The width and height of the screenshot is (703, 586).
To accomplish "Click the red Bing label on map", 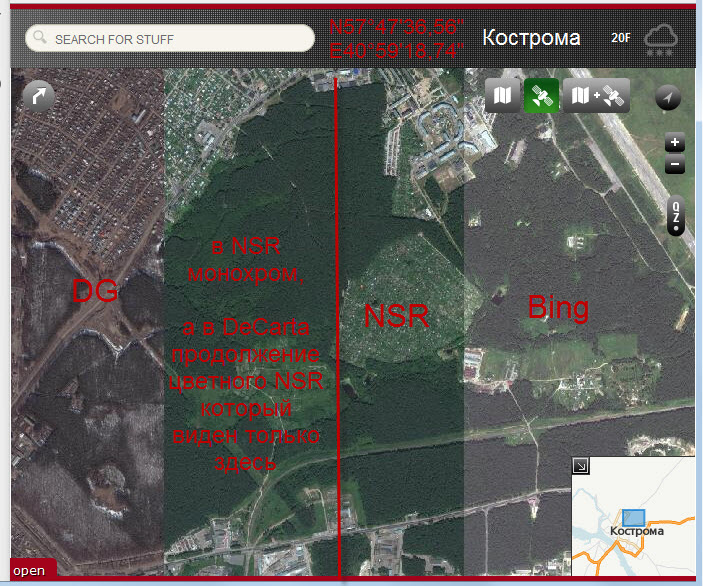I will point(558,308).
